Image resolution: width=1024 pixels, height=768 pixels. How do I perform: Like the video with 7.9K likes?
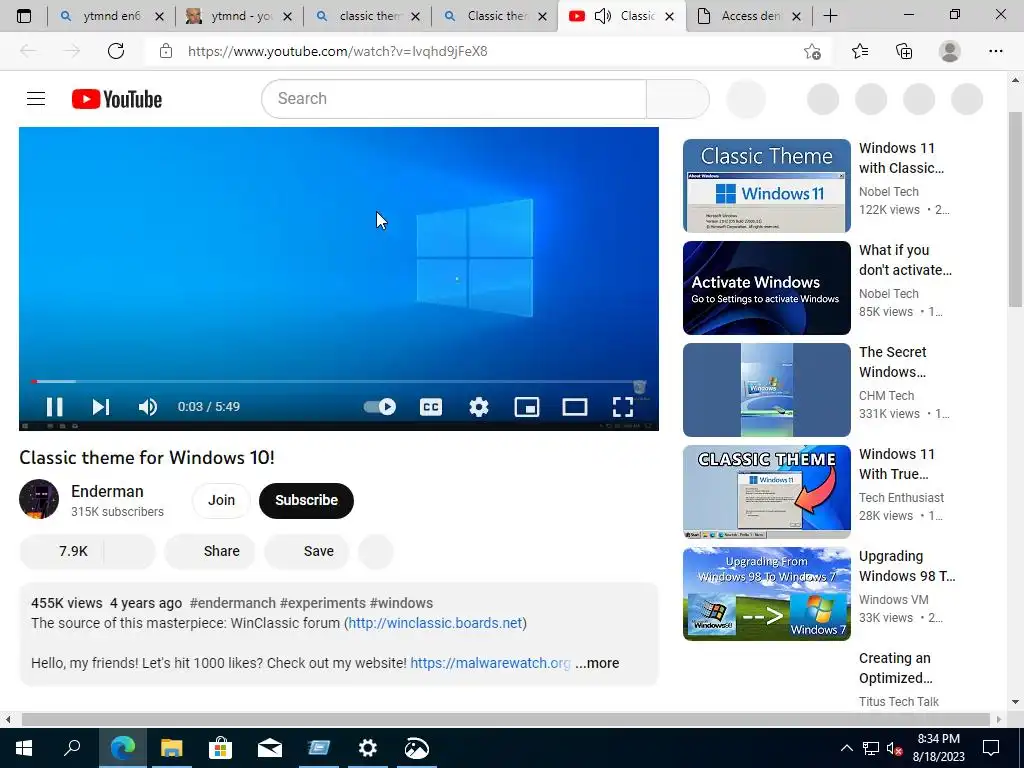tap(63, 551)
